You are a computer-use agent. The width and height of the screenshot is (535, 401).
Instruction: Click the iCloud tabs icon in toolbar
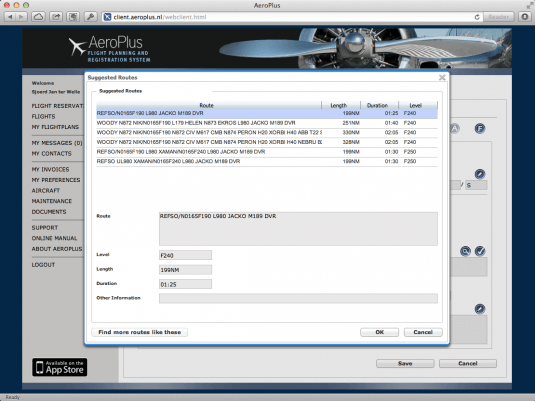(x=38, y=17)
